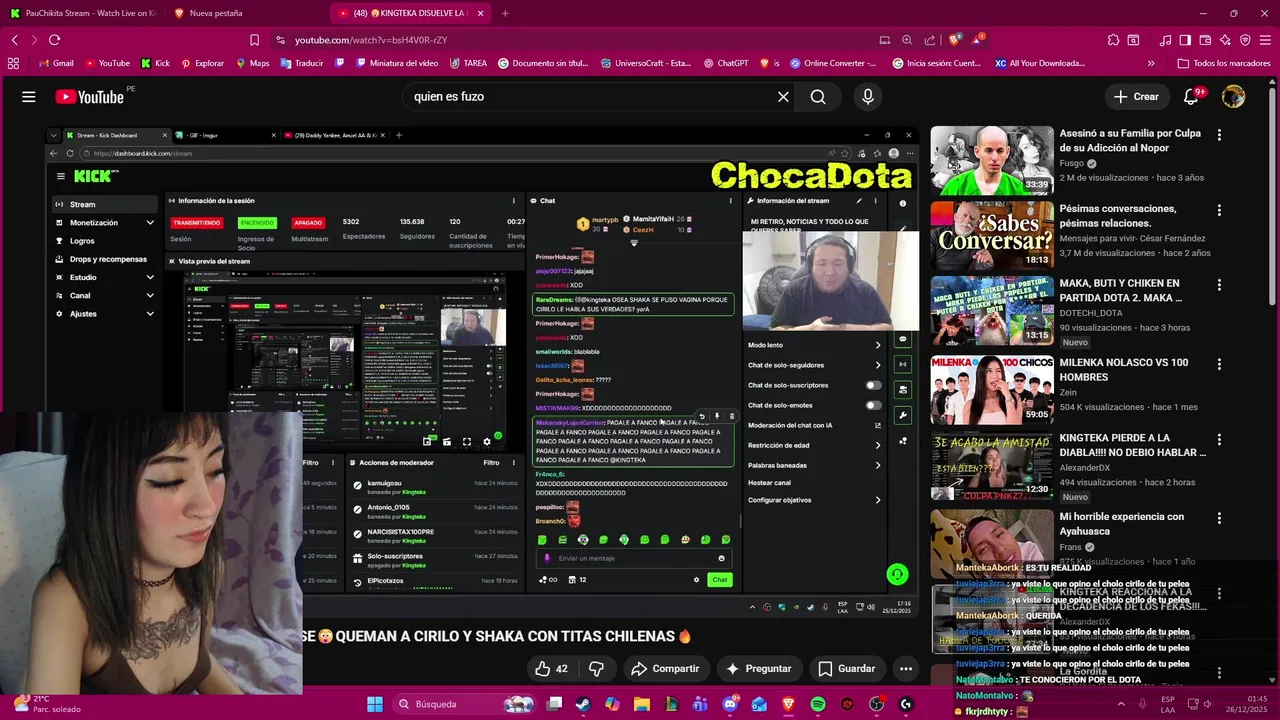Open File Explorer from the taskbar
The height and width of the screenshot is (720, 1280).
(642, 704)
